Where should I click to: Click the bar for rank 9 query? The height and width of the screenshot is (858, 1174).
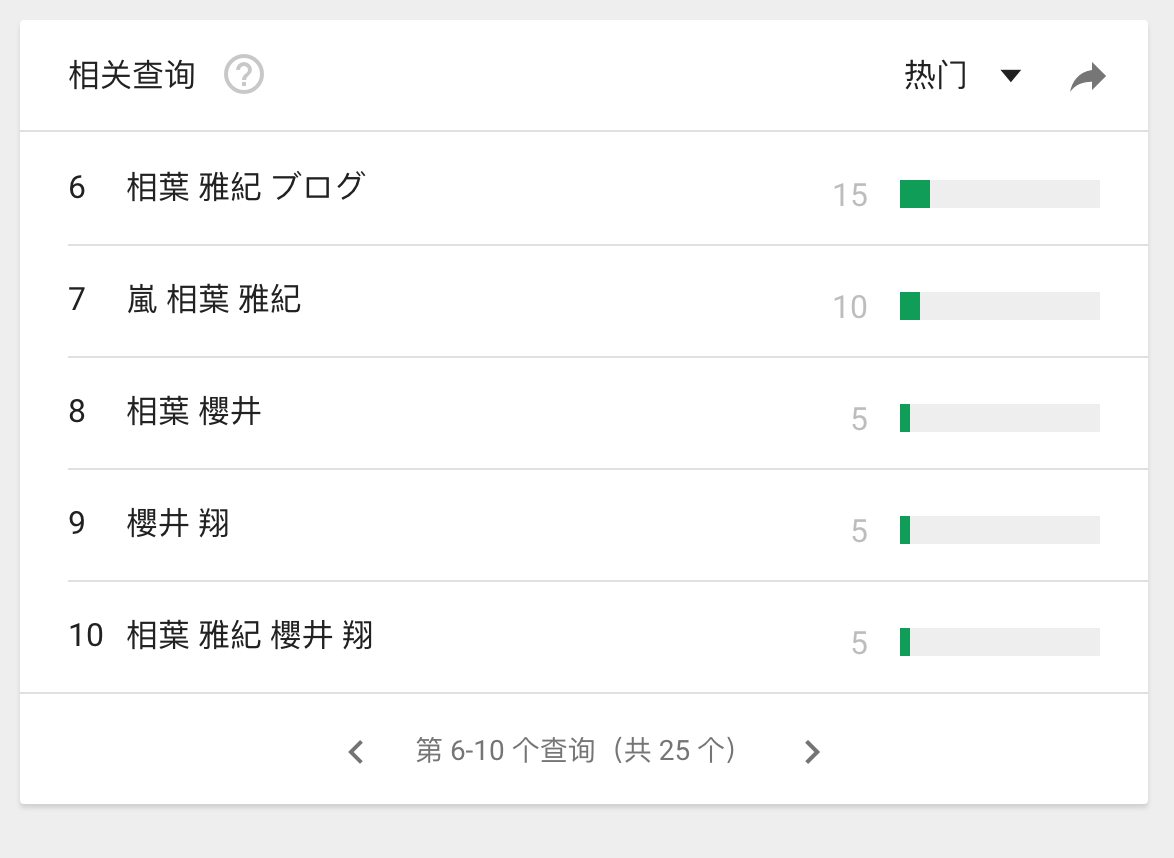click(999, 530)
